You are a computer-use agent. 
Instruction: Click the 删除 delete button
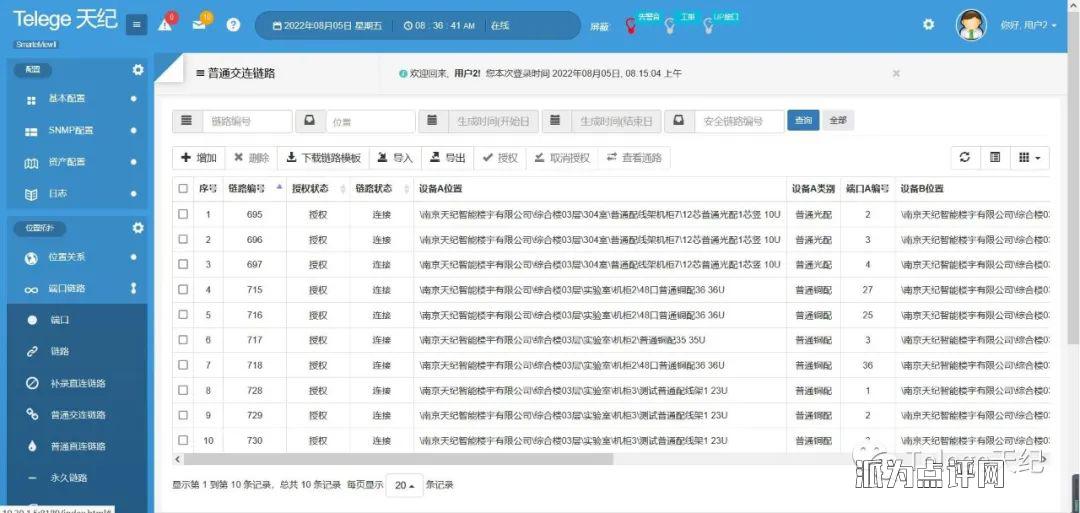click(x=251, y=158)
